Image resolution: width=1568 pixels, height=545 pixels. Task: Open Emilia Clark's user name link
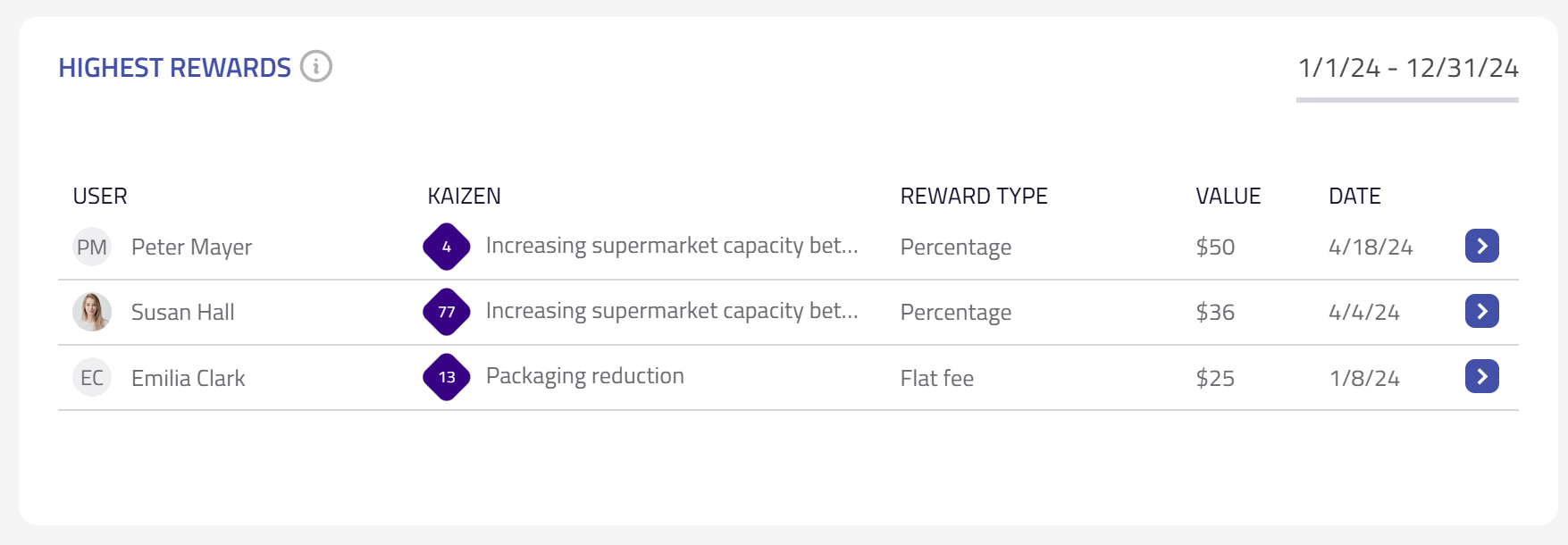pyautogui.click(x=188, y=379)
